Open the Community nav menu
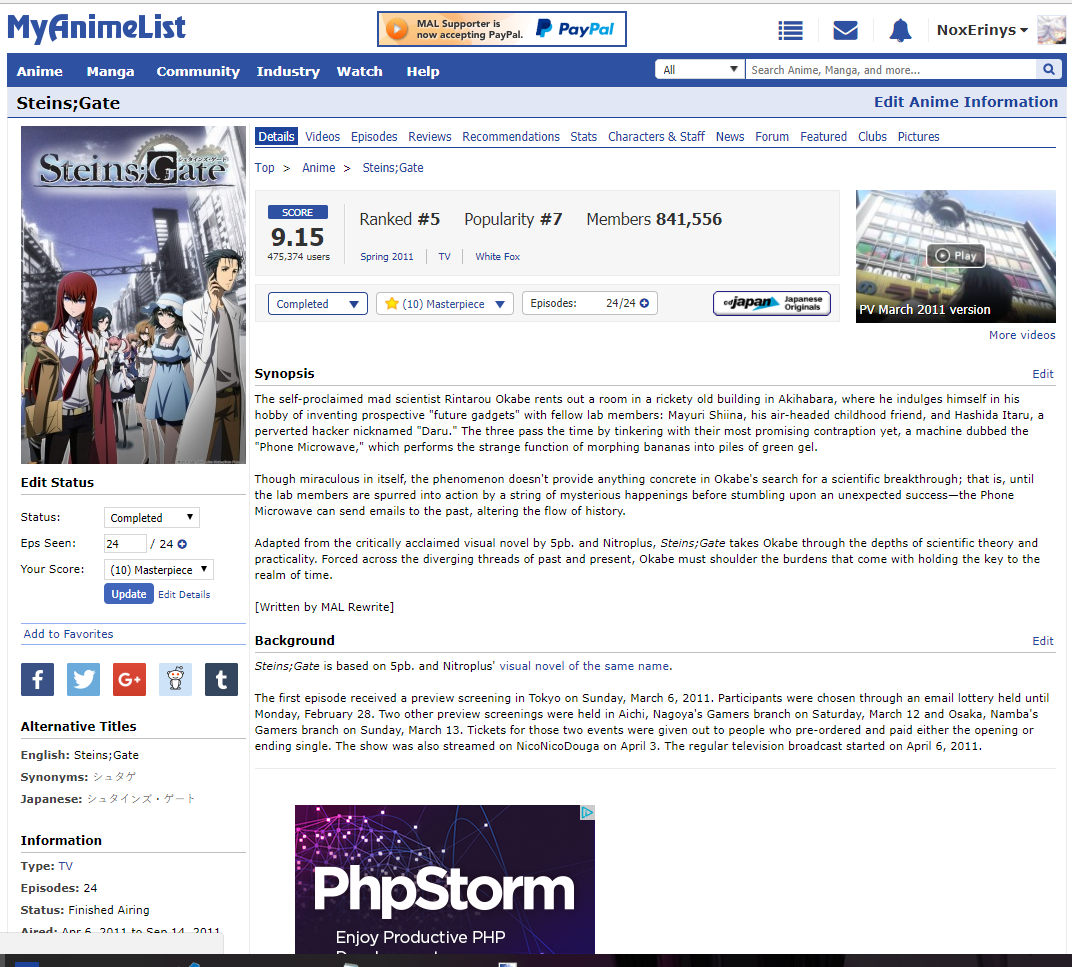Viewport: 1072px width, 967px height. [198, 71]
